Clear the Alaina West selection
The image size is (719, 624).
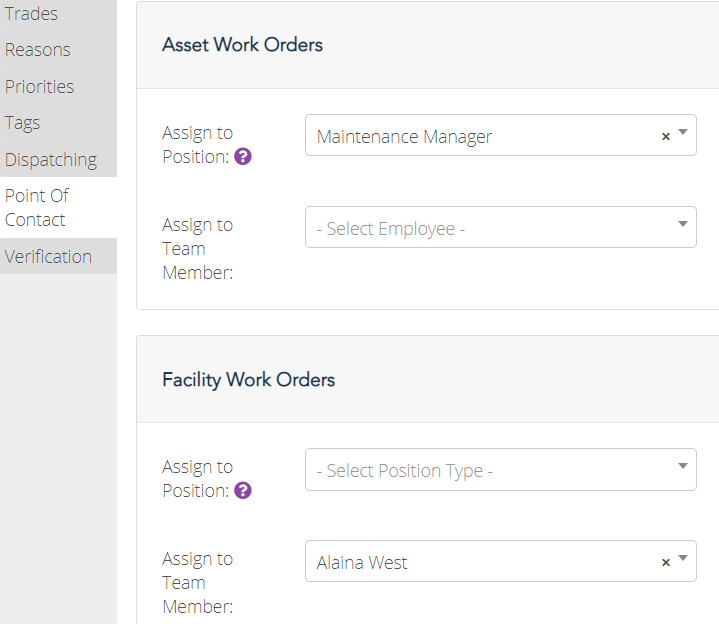click(666, 562)
